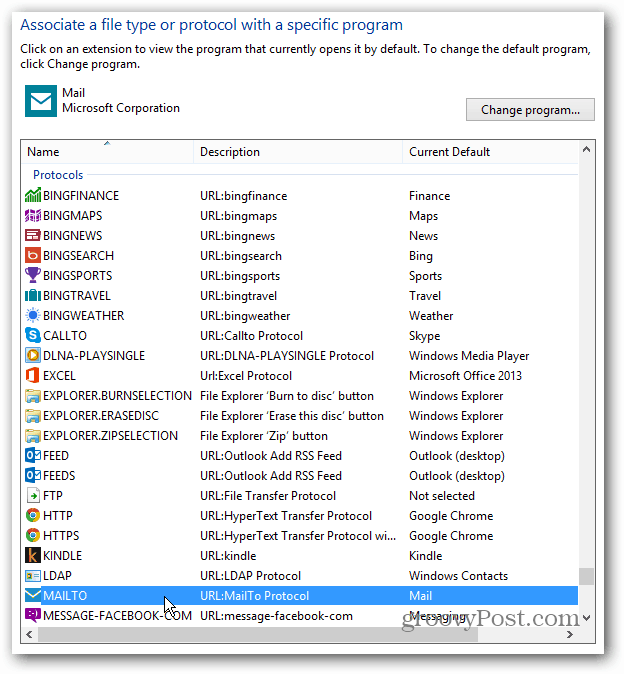Click the DLNA-PLAYSINGLE media player icon
This screenshot has width=624, height=674.
click(33, 355)
